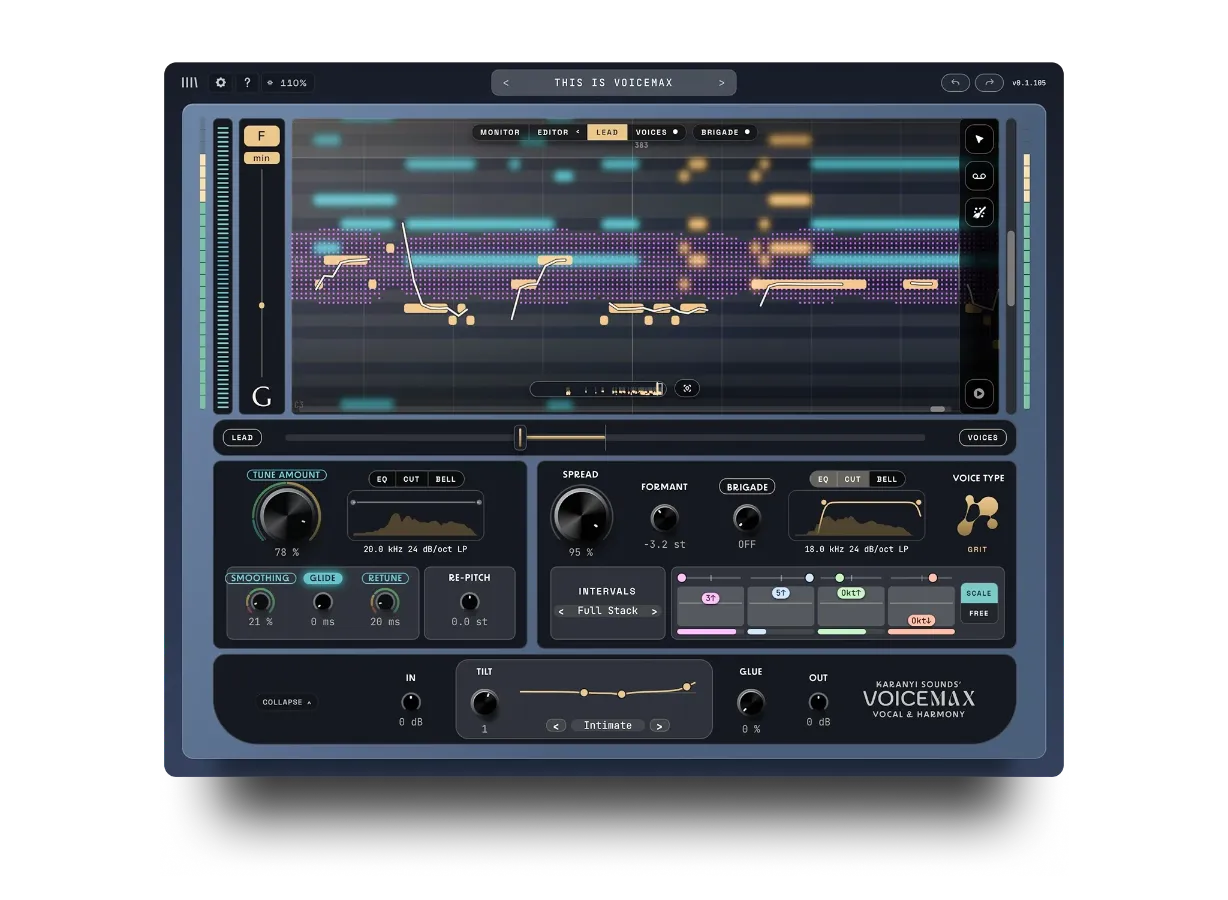Click the editor vertical scrollbar
Screen dimensions: 1228x900
(x=1011, y=268)
